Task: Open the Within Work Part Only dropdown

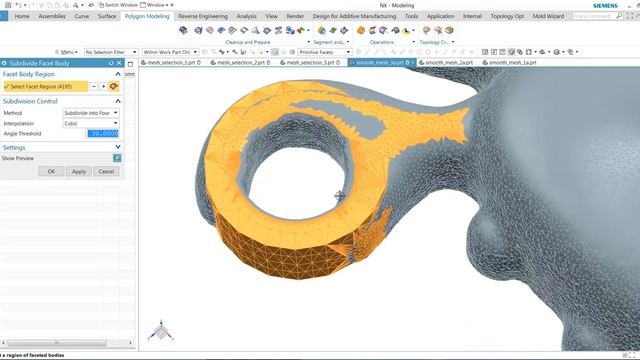Action: (x=170, y=52)
